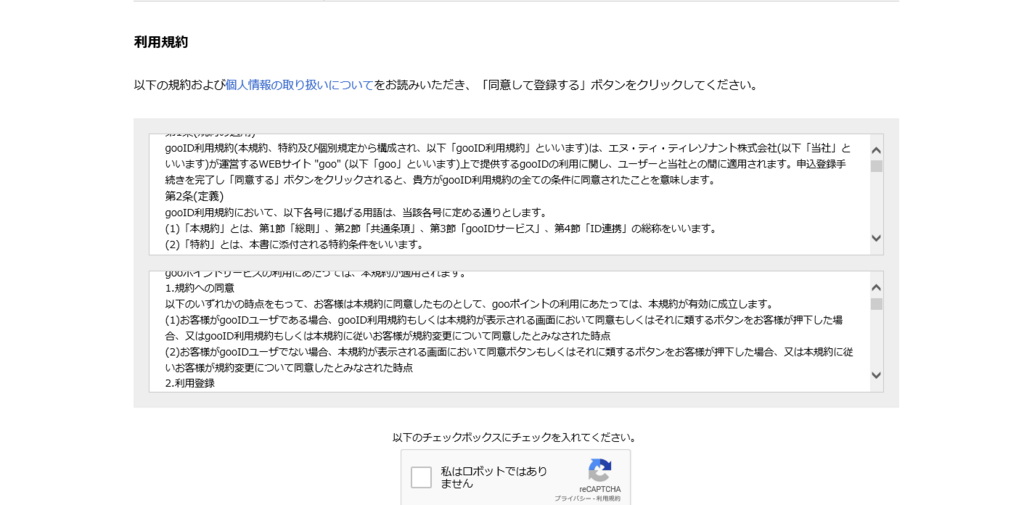This screenshot has height=505, width=1024.
Task: Click scroll thumb in gooポイント規約 box
Action: [876, 304]
